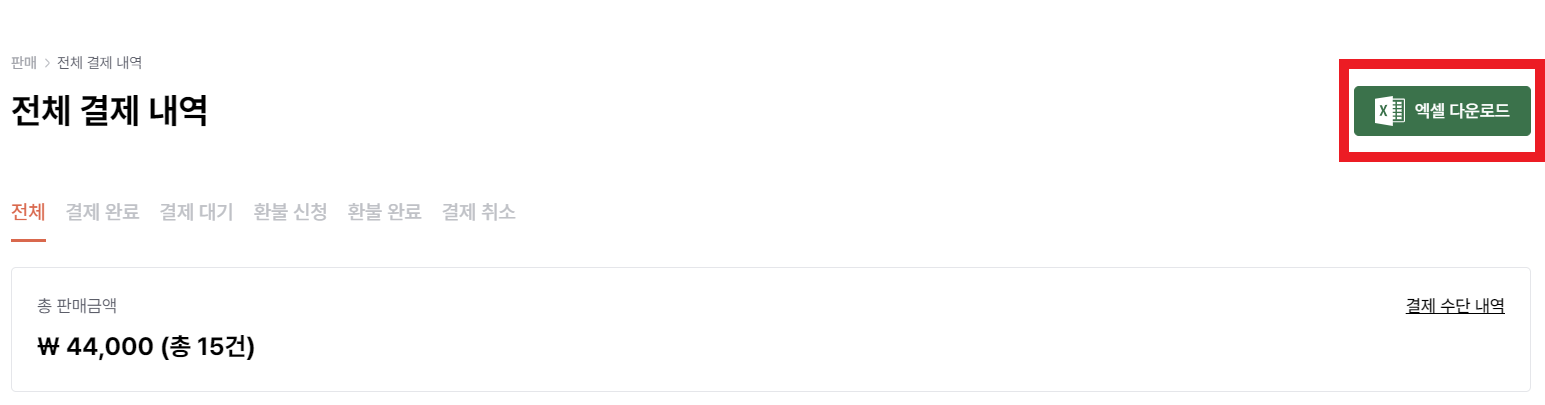Go to the 결제 취소 tab
1545x405 pixels.
[x=479, y=212]
